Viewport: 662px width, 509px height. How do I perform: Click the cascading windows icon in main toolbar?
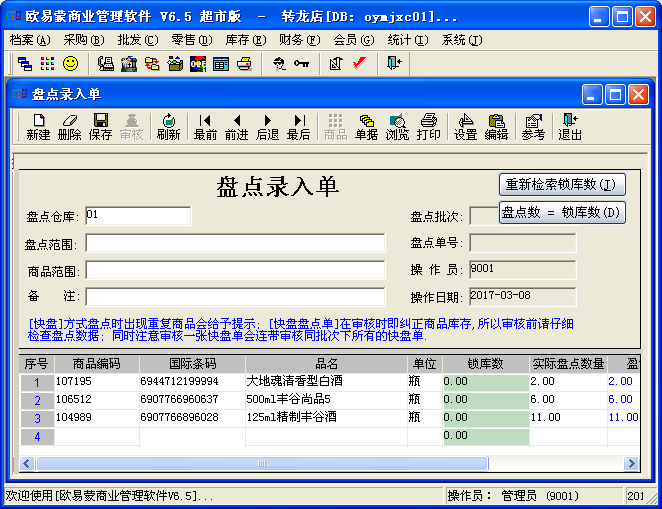pos(25,64)
